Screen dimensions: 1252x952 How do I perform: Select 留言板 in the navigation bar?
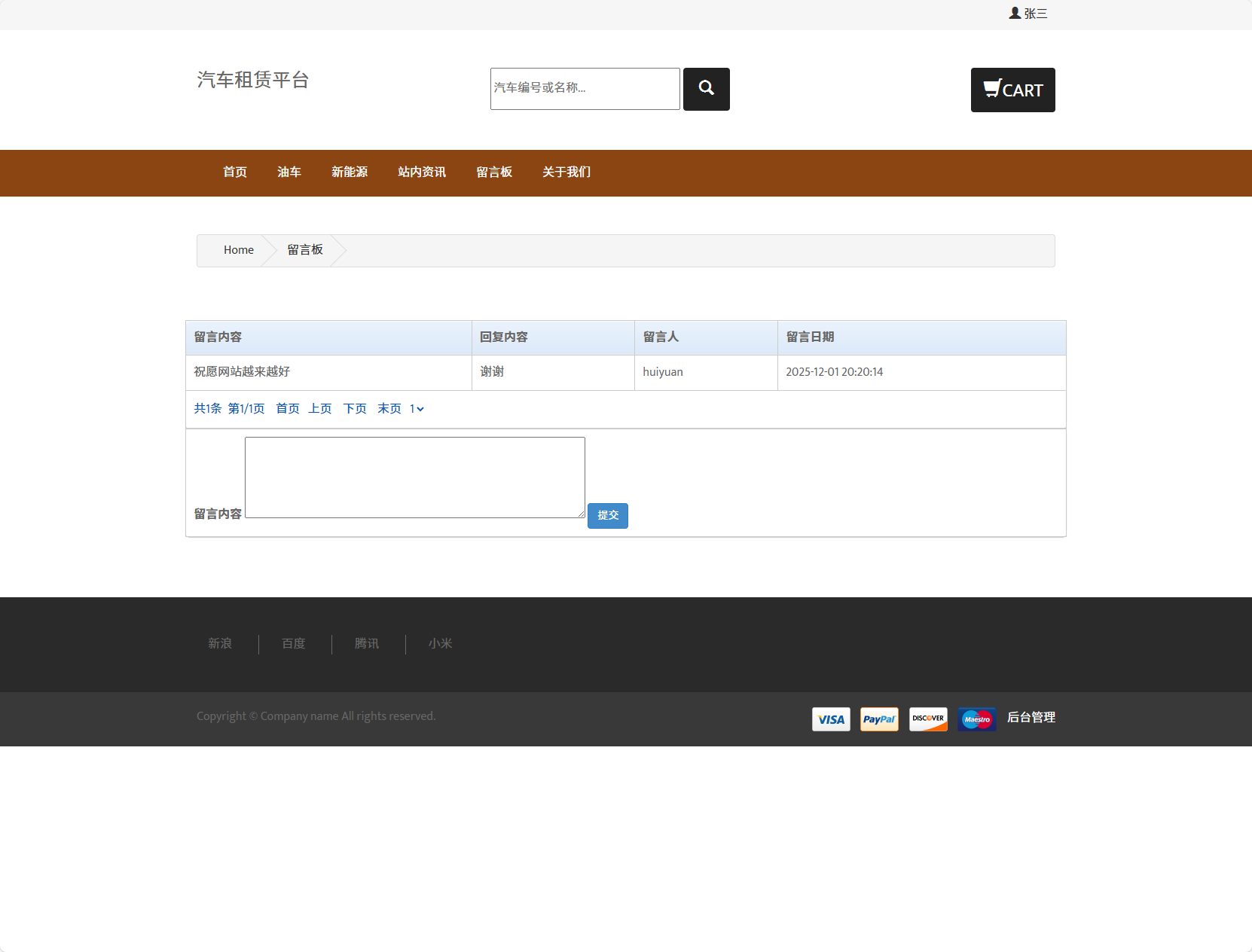tap(494, 172)
